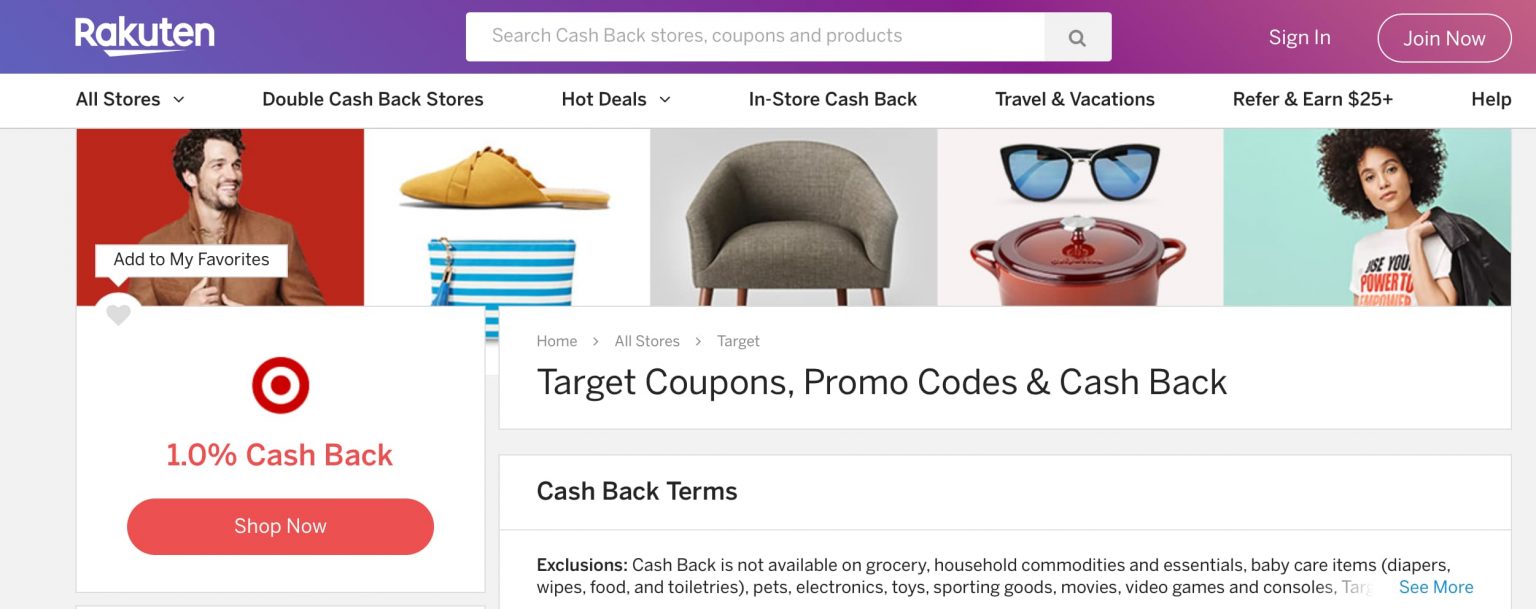Click the sunglasses and red pot image
The height and width of the screenshot is (609, 1536).
[x=1079, y=217]
